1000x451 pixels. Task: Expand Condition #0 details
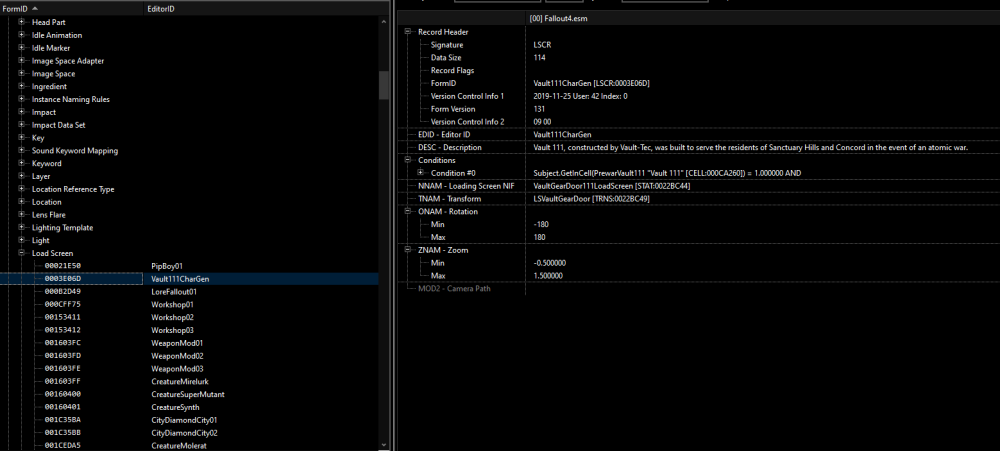pyautogui.click(x=421, y=173)
